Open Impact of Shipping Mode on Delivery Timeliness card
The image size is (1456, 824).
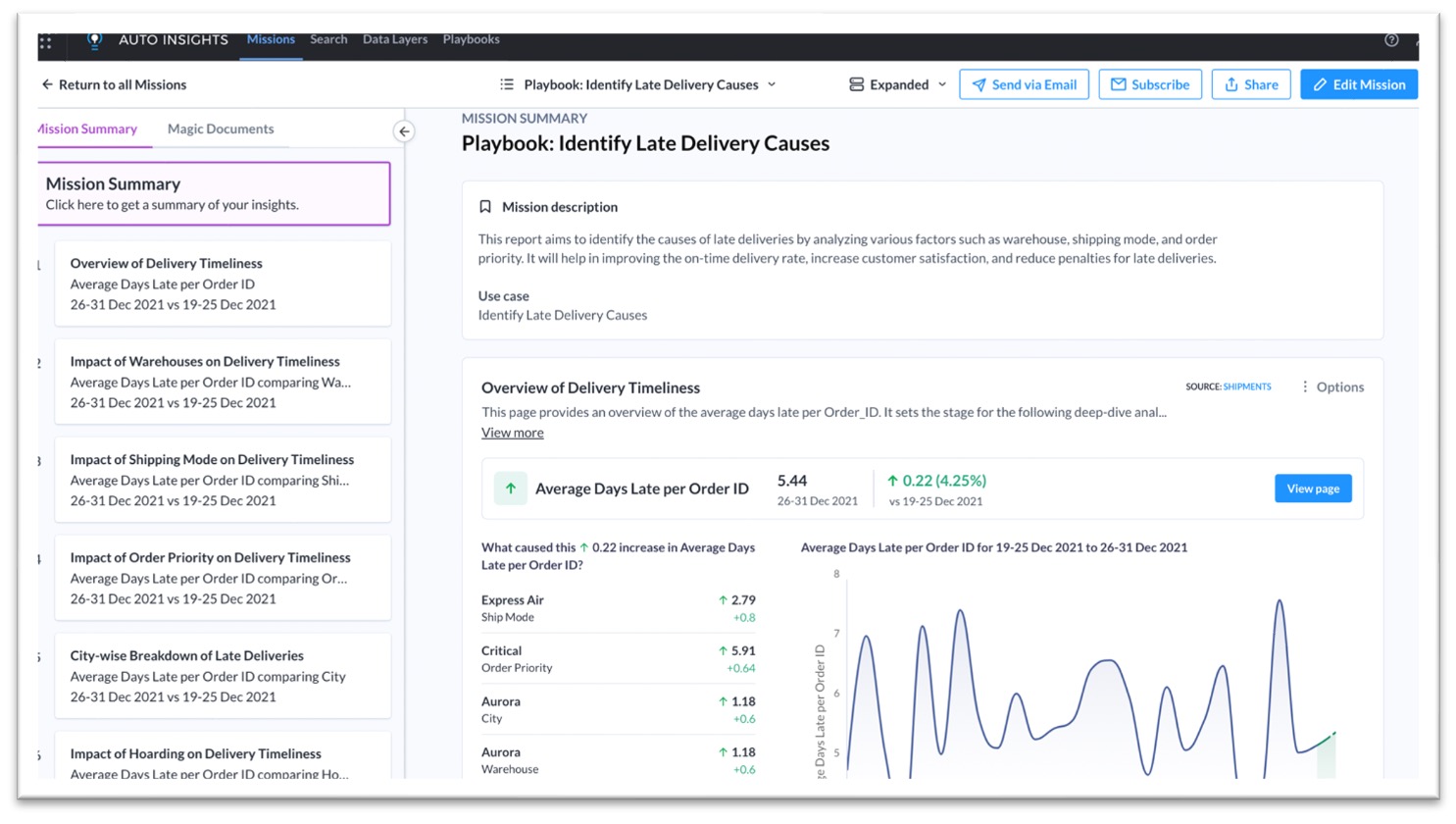pyautogui.click(x=223, y=480)
